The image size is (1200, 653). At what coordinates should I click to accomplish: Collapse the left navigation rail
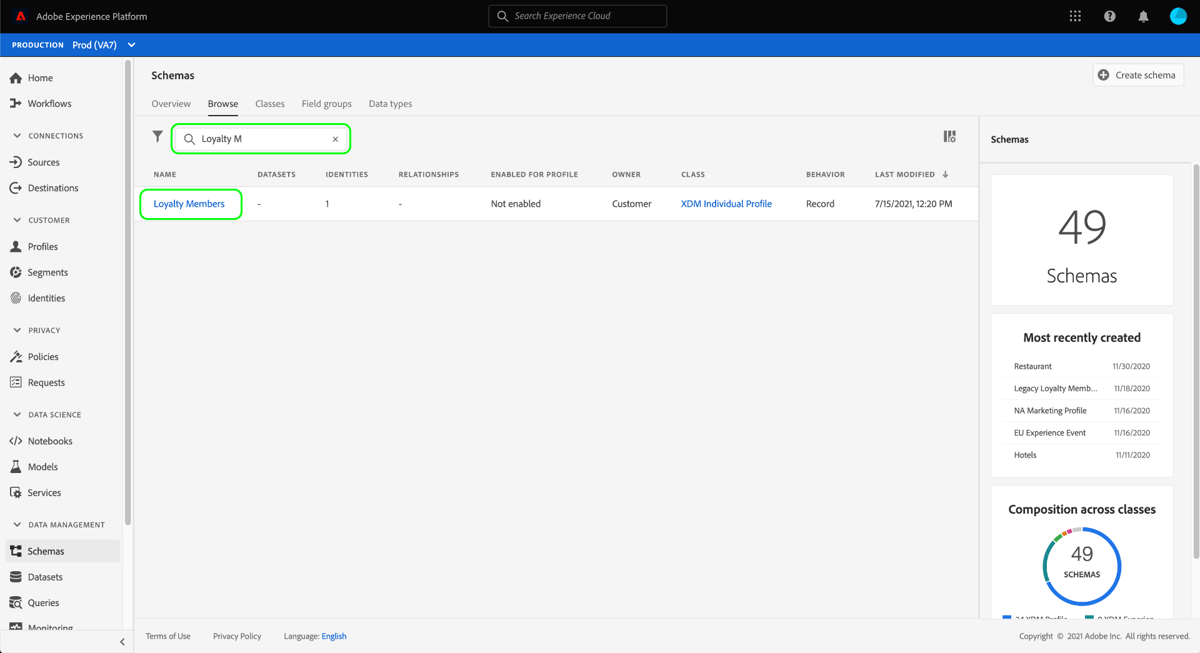pyautogui.click(x=122, y=641)
